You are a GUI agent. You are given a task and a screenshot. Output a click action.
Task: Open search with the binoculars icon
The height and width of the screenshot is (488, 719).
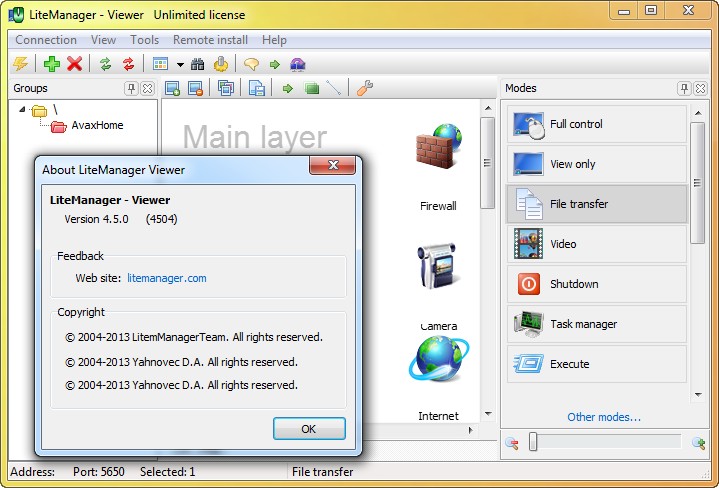(x=198, y=64)
